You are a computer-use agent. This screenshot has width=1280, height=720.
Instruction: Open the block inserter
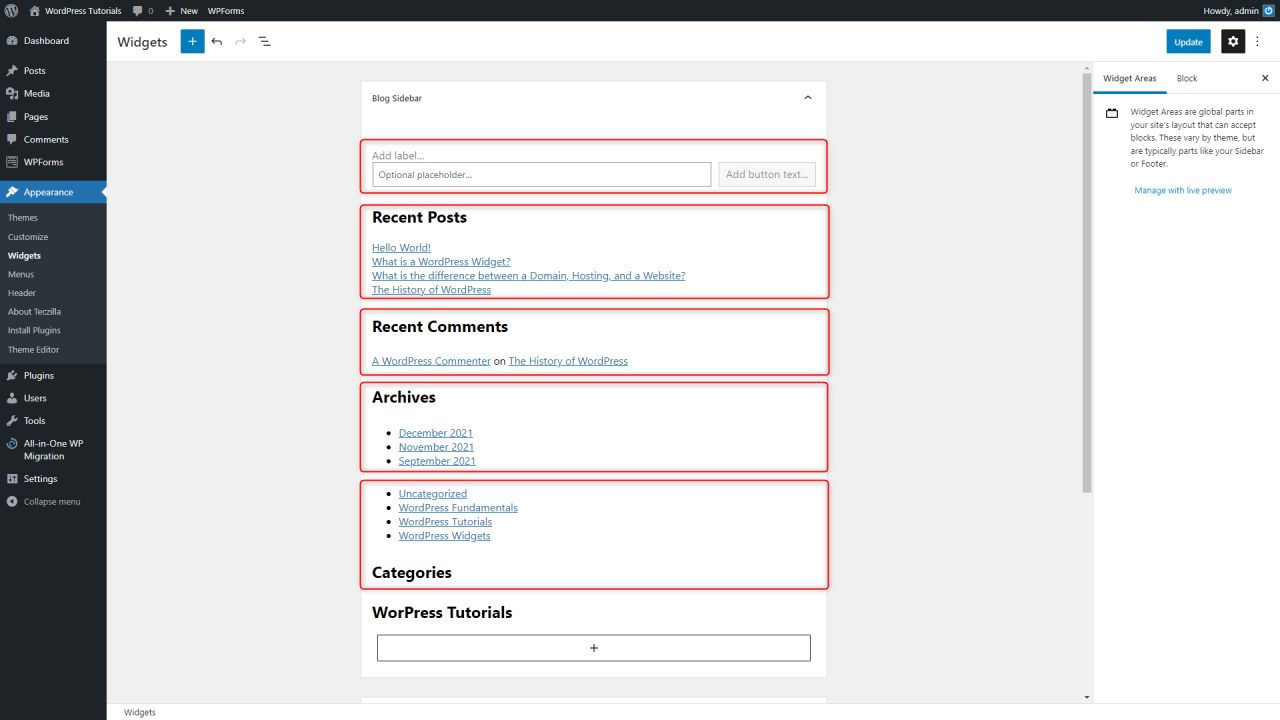coord(192,41)
